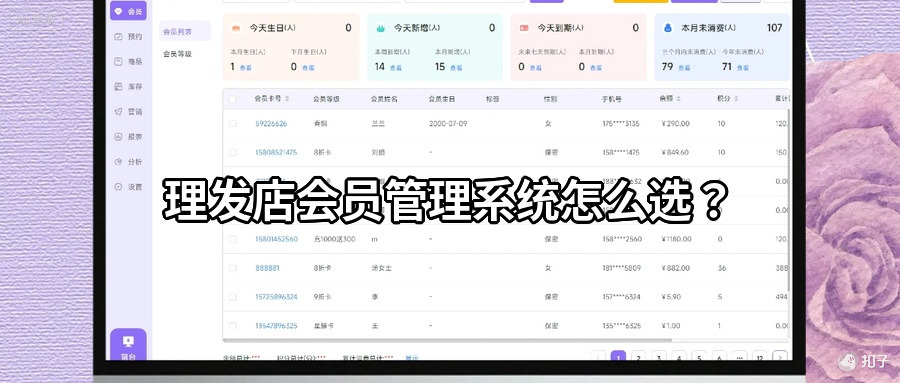The image size is (900, 383).
Task: Click the 本月未消费 total 107
Action: (x=774, y=28)
